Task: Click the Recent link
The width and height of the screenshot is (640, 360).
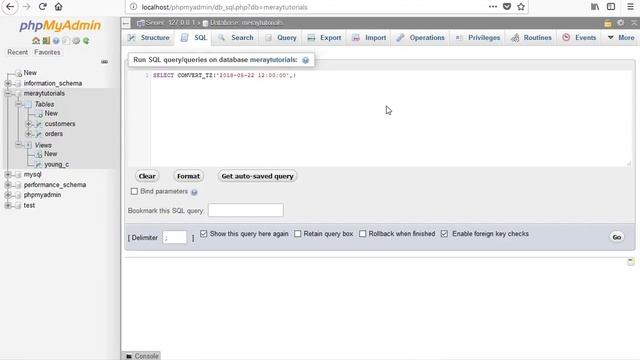Action: [x=18, y=52]
